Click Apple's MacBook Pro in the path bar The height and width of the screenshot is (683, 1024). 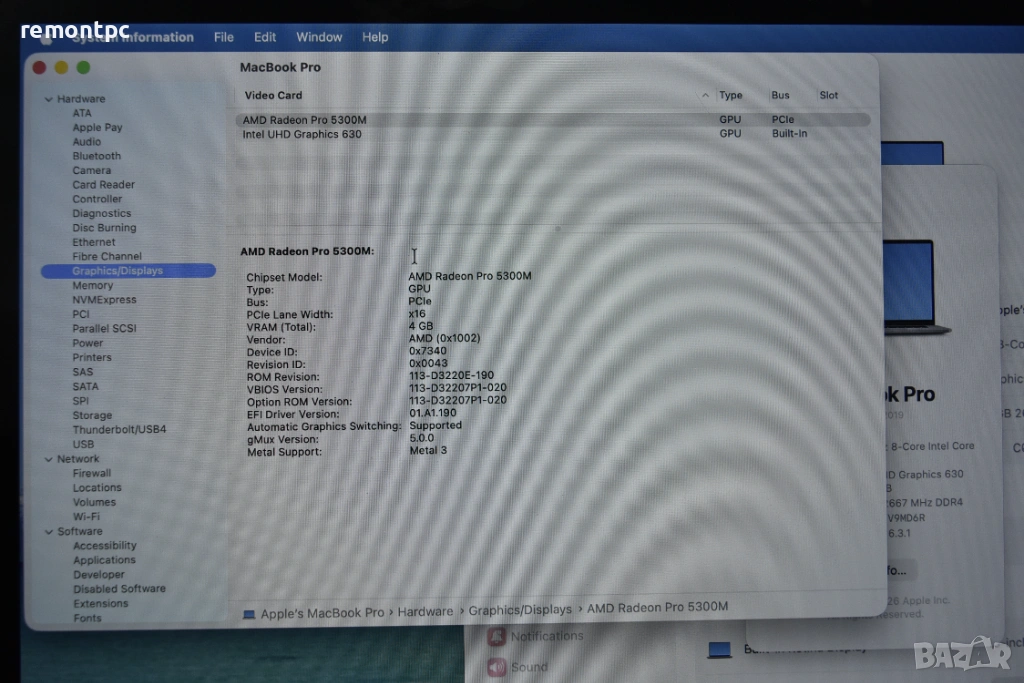click(322, 613)
